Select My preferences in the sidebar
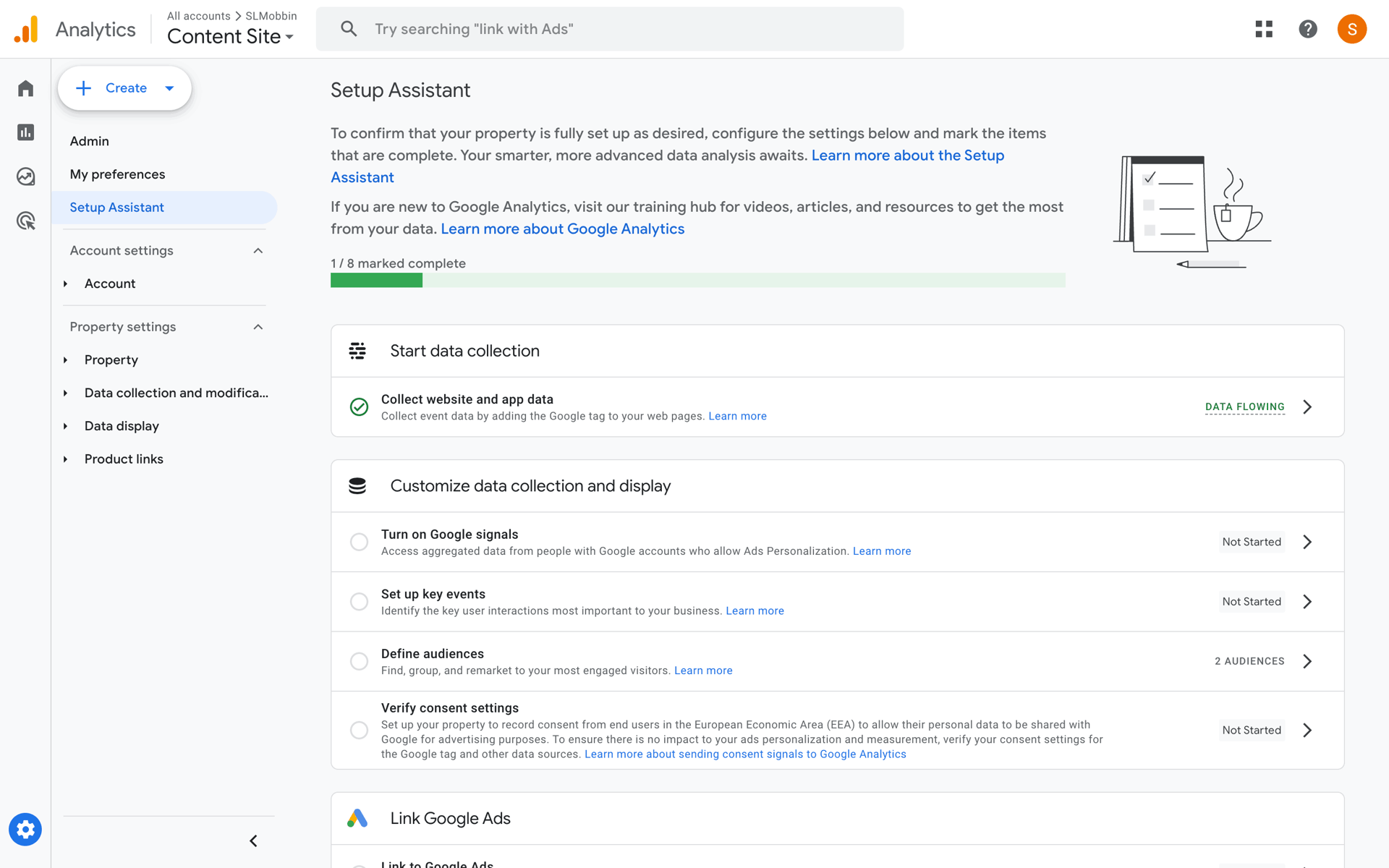The height and width of the screenshot is (868, 1389). 117,174
